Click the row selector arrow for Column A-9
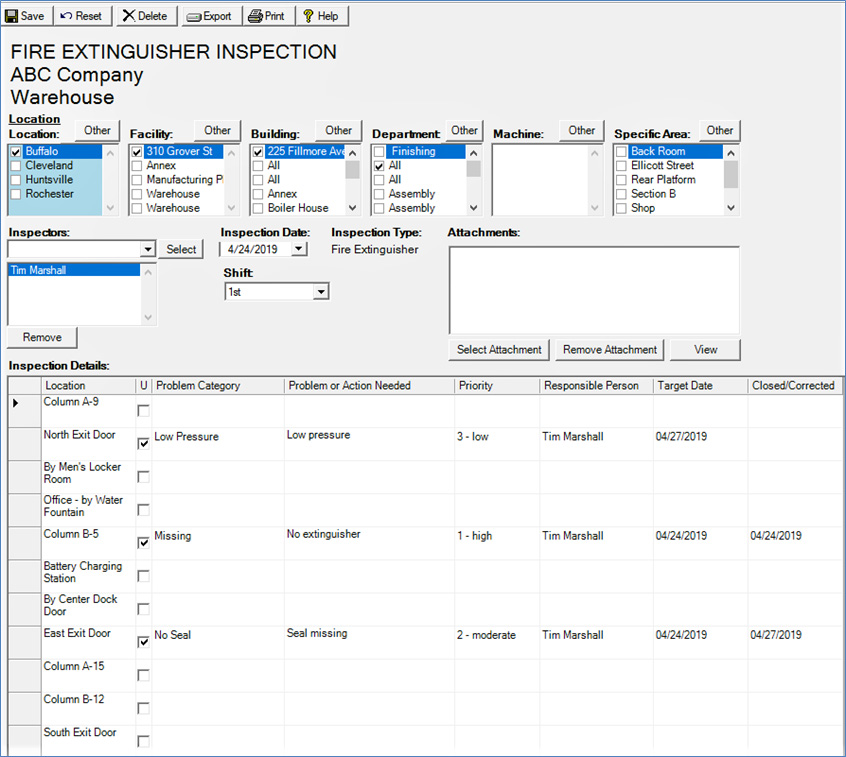Screen dimensions: 846x757 (24, 411)
